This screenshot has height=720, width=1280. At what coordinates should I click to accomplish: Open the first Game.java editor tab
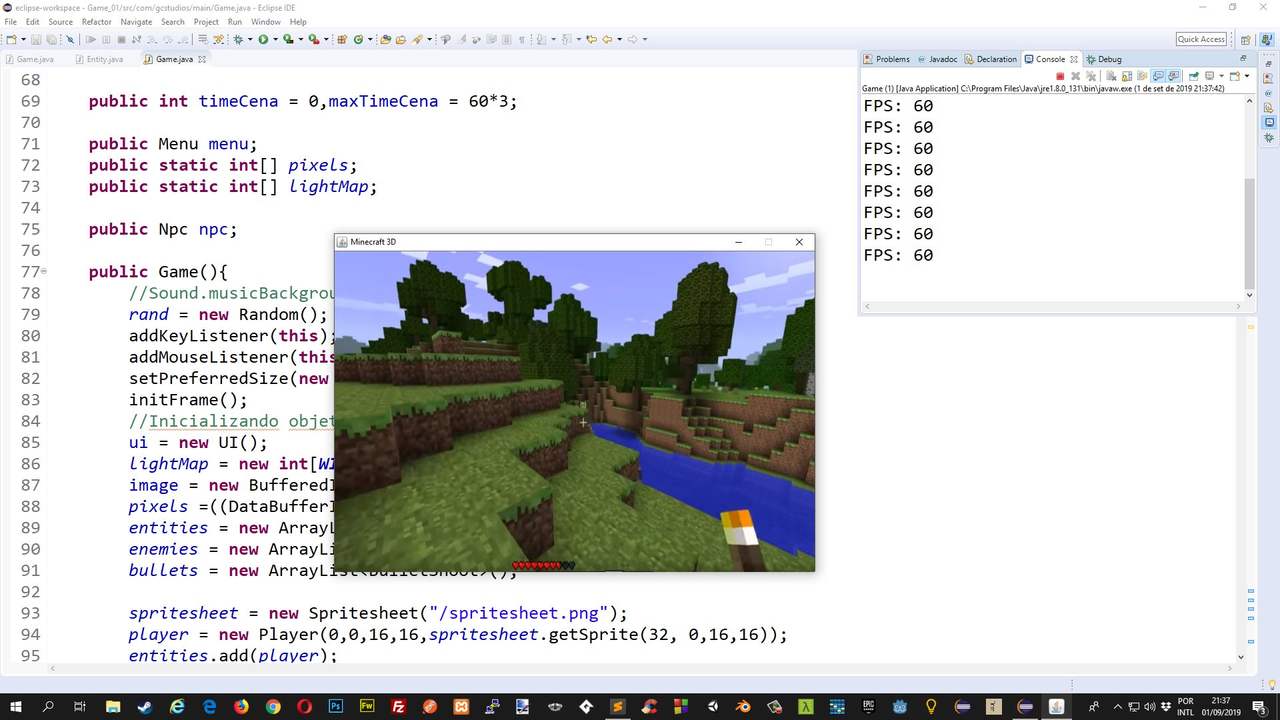28,59
